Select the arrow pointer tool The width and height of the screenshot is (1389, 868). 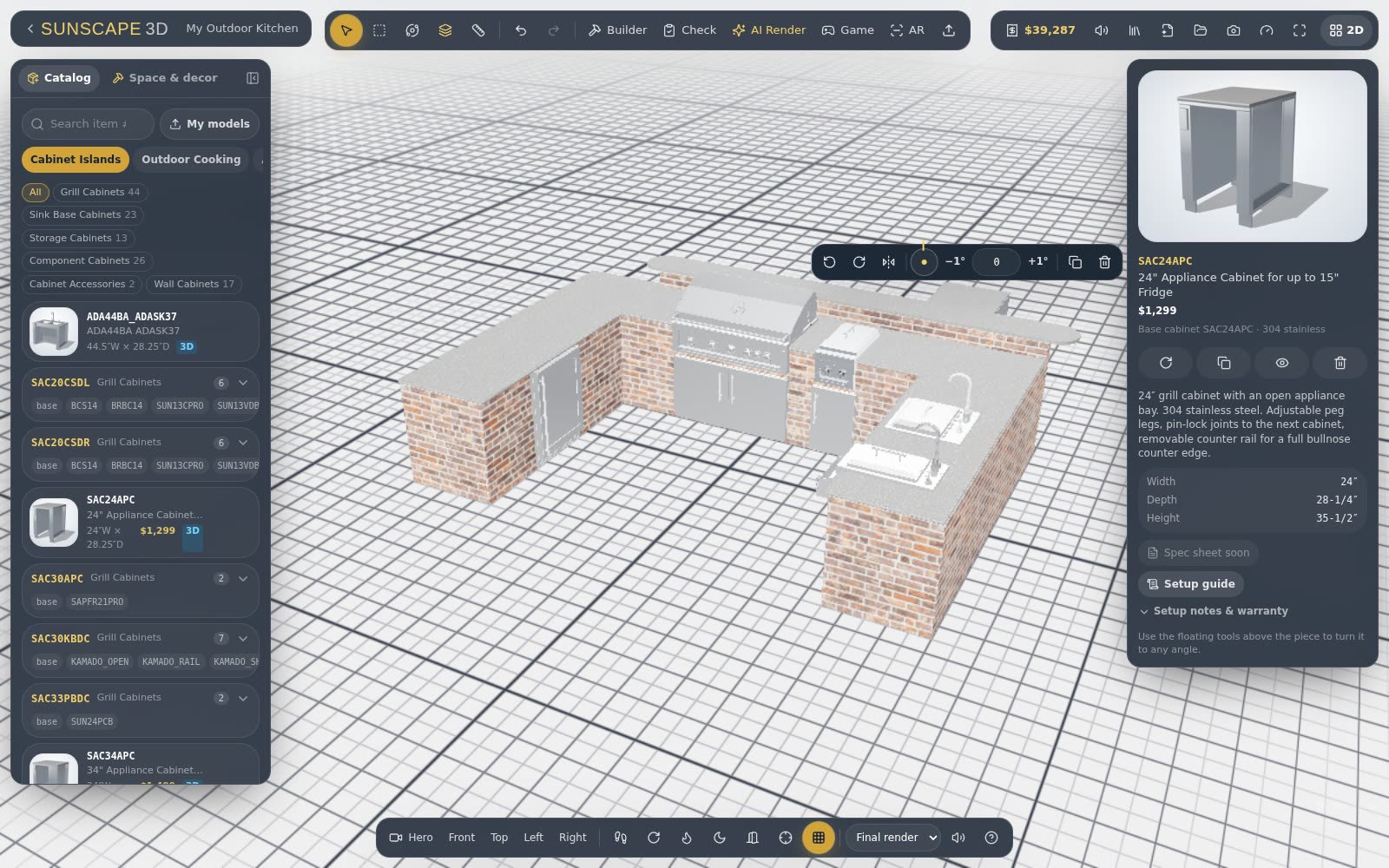(346, 30)
